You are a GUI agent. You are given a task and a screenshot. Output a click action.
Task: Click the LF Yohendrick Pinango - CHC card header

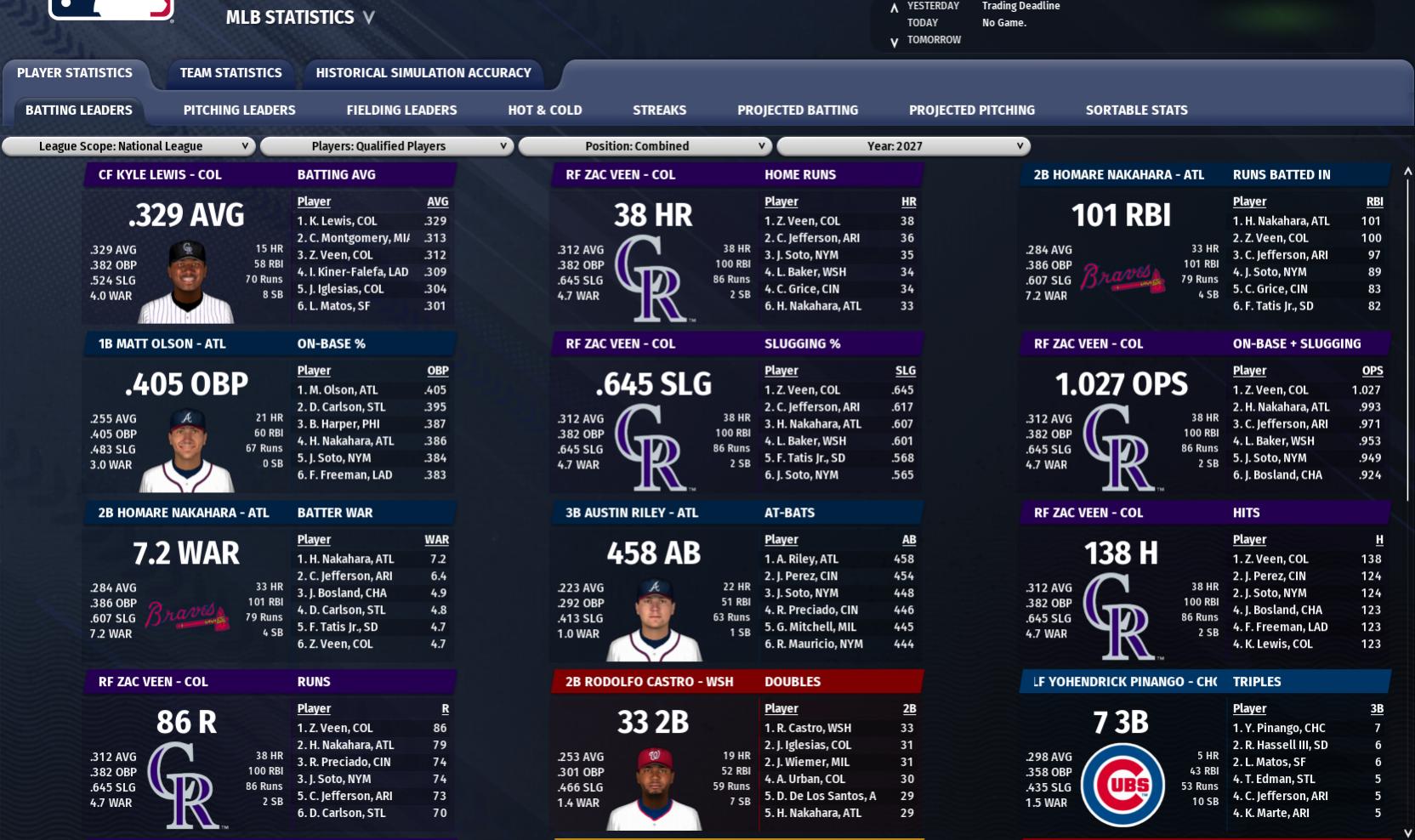click(1125, 682)
